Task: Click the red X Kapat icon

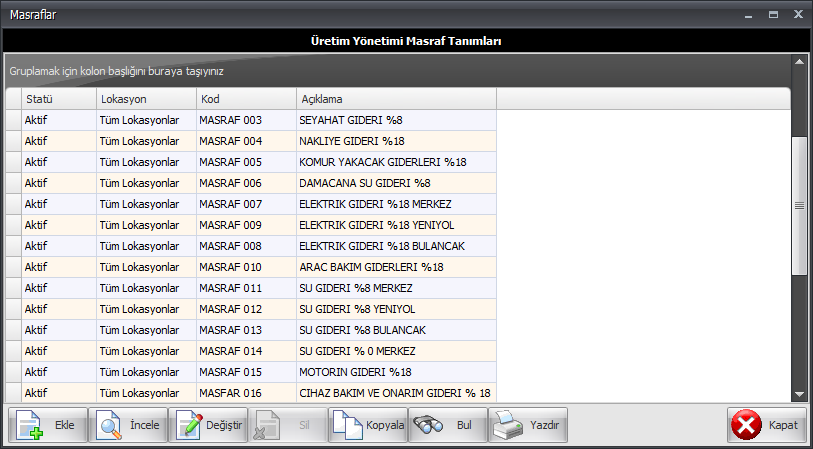Action: (746, 425)
